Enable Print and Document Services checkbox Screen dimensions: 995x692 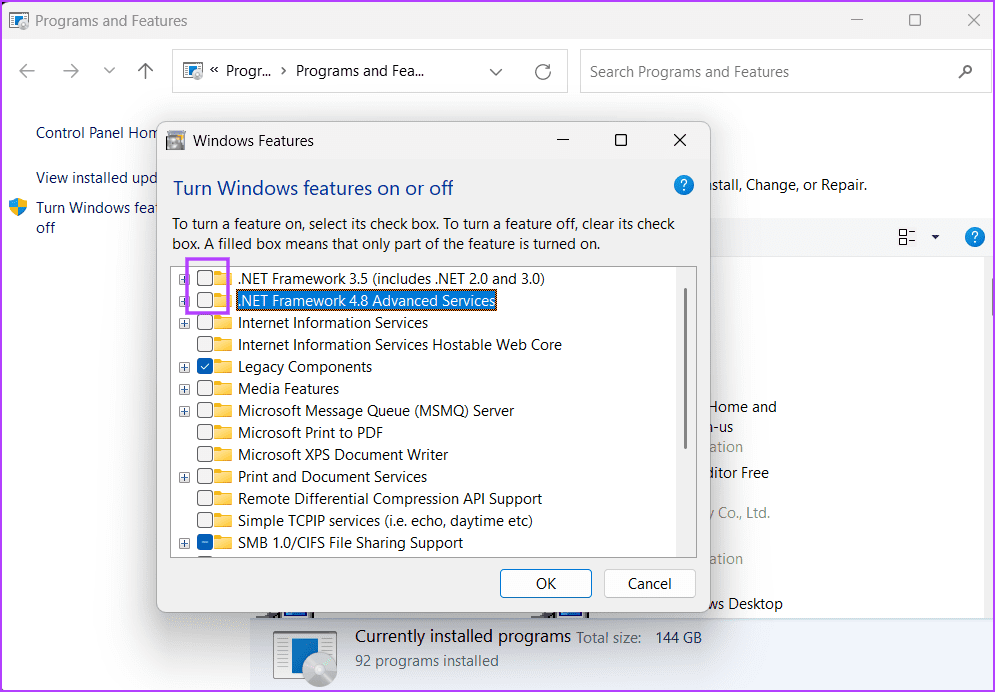[x=204, y=476]
